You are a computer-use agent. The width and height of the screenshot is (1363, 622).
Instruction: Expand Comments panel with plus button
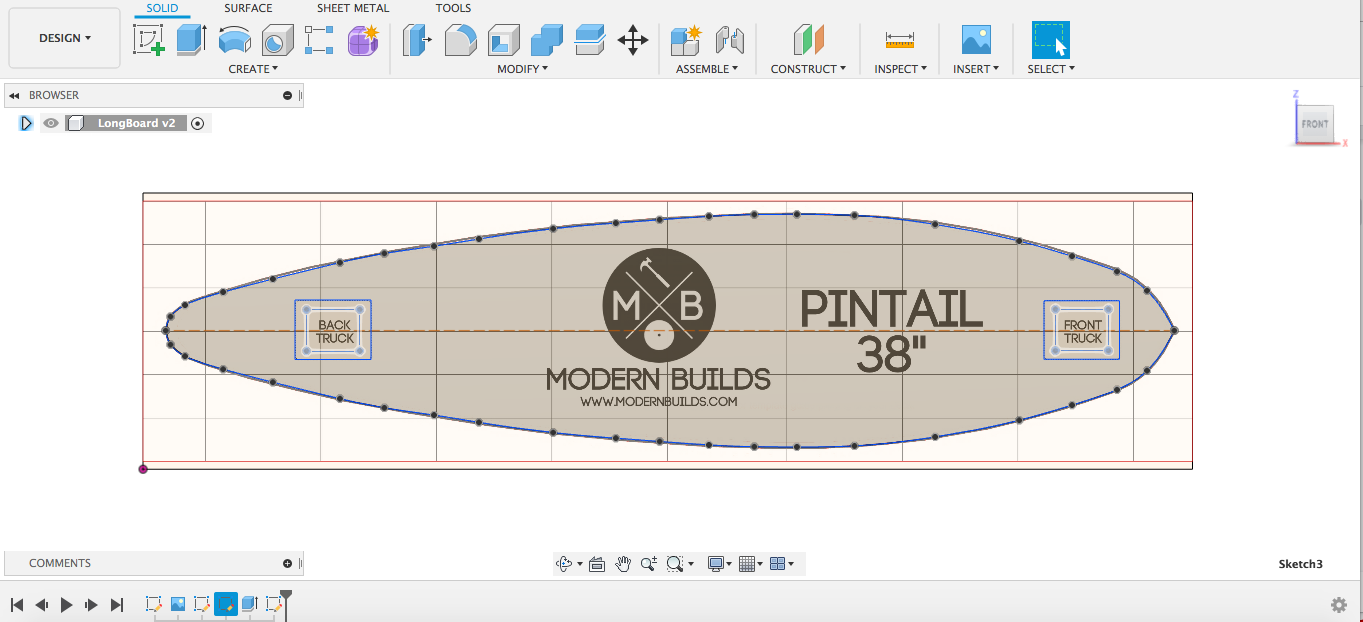pyautogui.click(x=287, y=563)
